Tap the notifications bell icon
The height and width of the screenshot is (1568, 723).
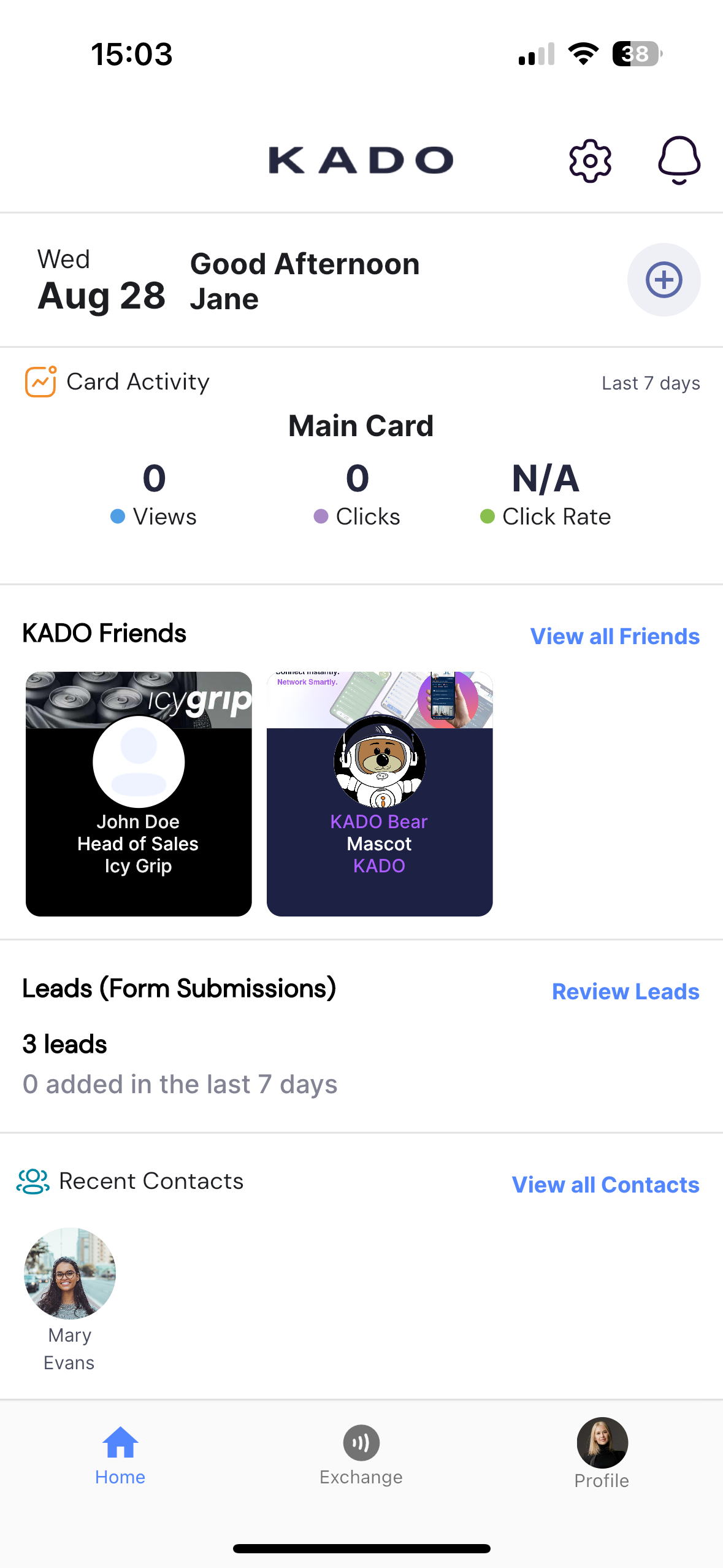click(679, 160)
